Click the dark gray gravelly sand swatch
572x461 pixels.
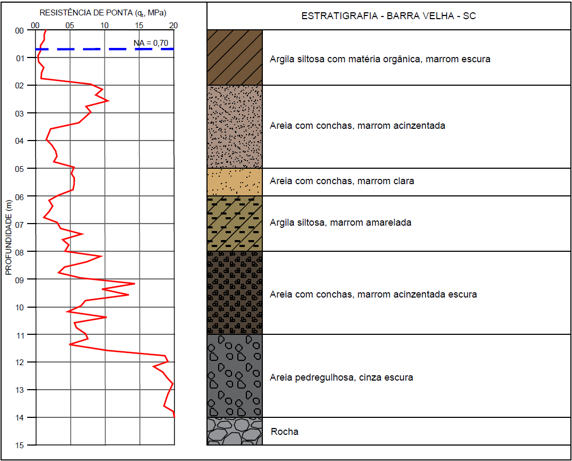235,376
